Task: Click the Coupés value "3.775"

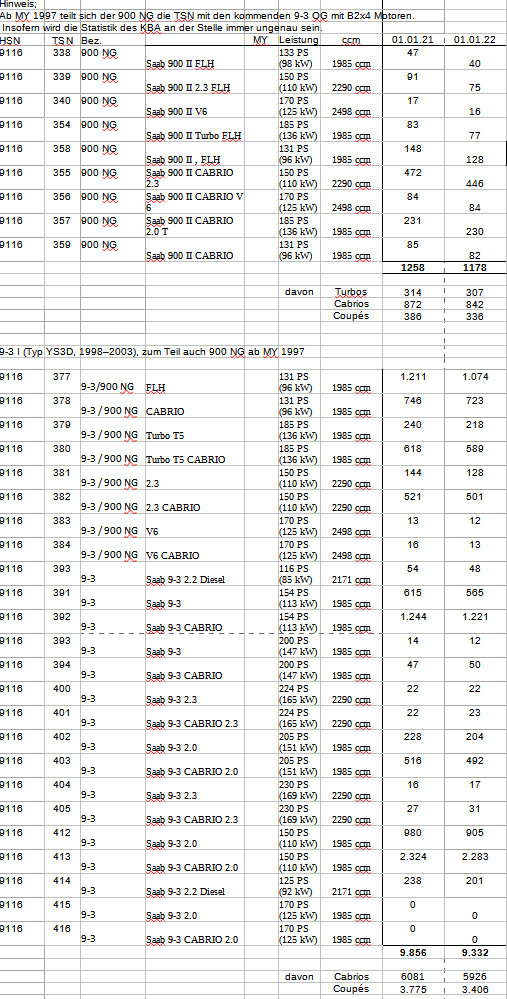Action: click(x=413, y=988)
